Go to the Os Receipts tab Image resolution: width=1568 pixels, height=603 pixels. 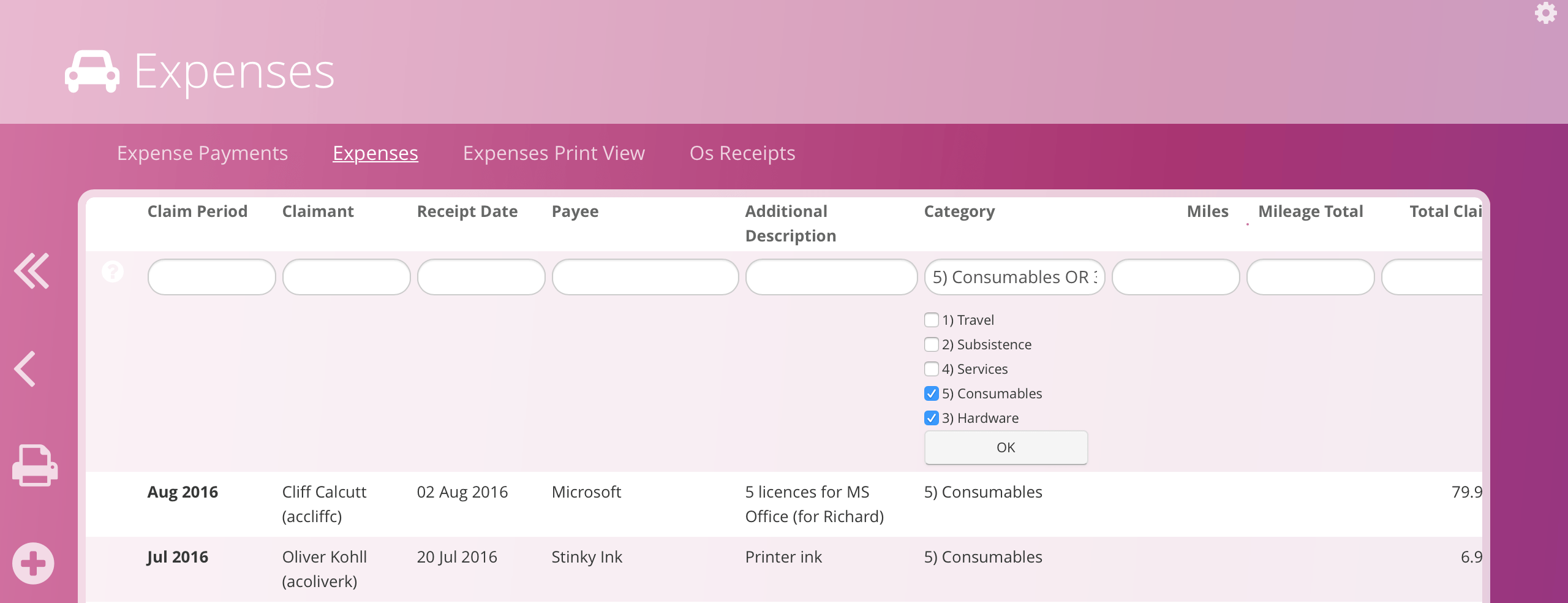(x=742, y=153)
